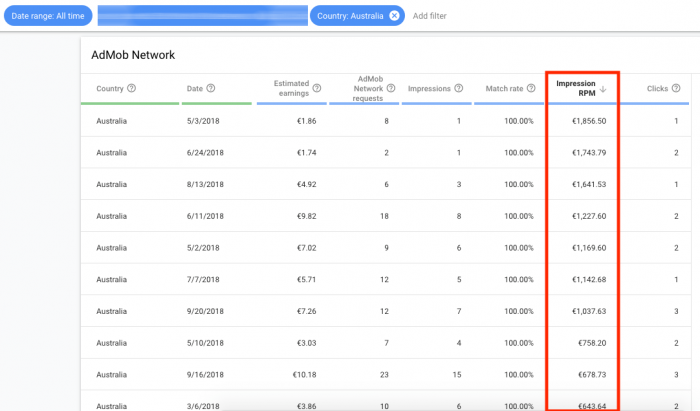Select date 5/2/2018

pyautogui.click(x=203, y=248)
